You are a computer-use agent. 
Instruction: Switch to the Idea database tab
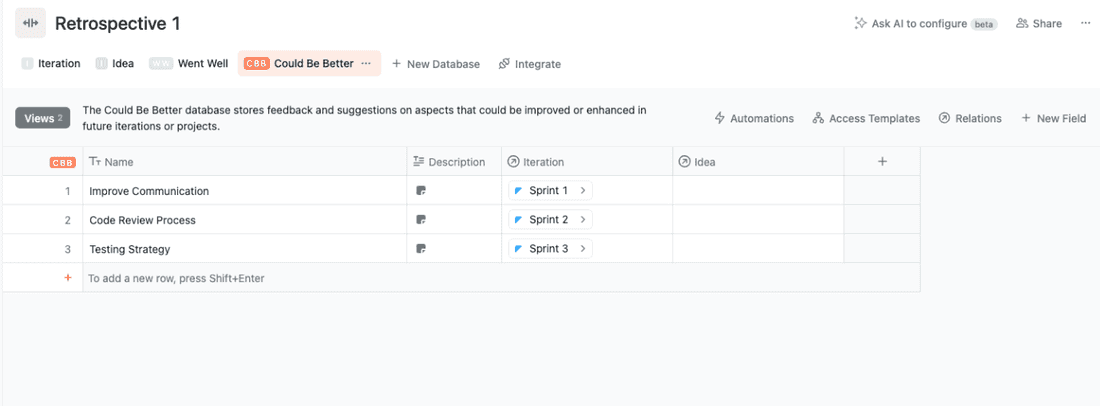tap(115, 63)
